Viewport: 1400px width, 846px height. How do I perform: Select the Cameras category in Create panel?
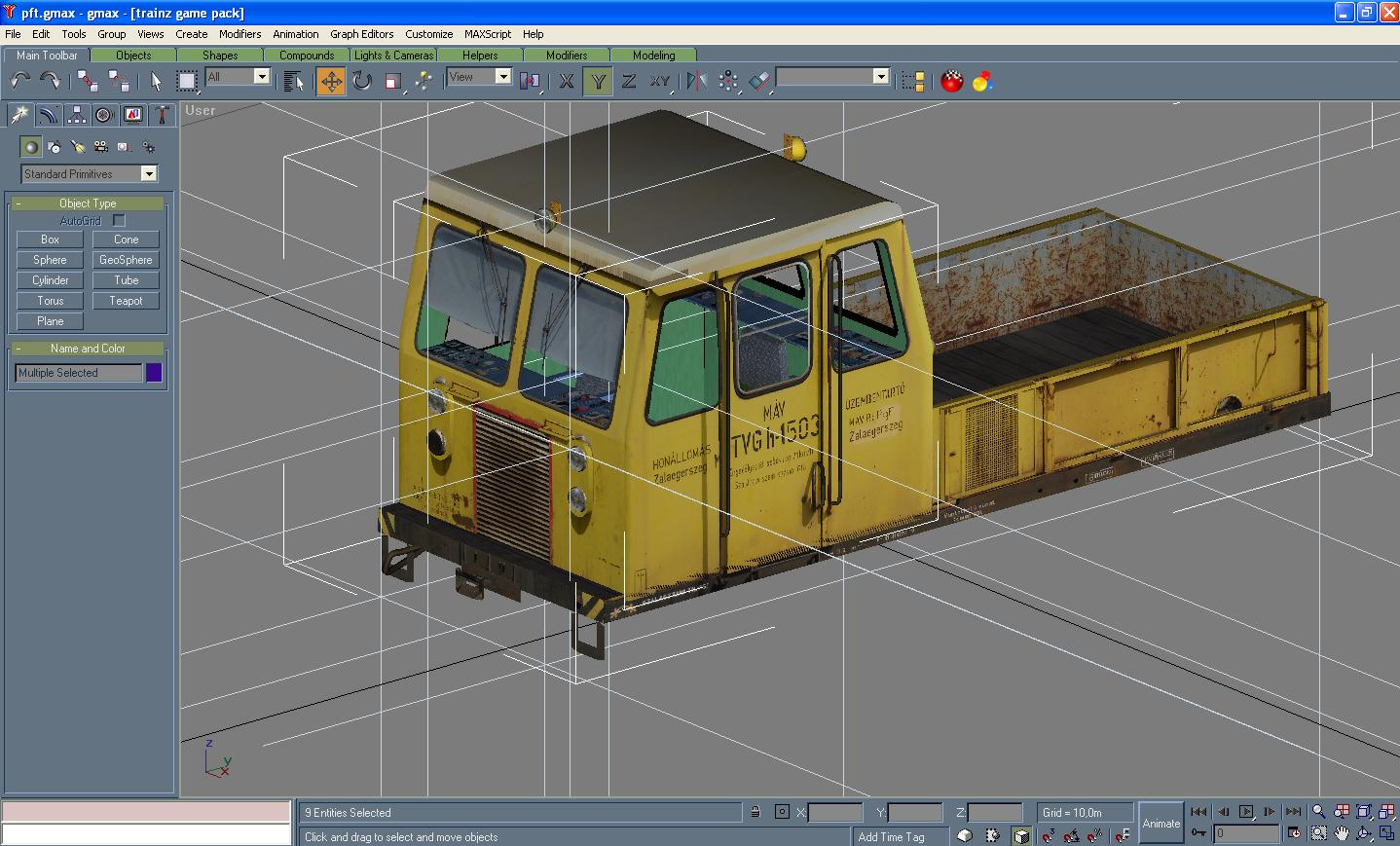[x=101, y=147]
